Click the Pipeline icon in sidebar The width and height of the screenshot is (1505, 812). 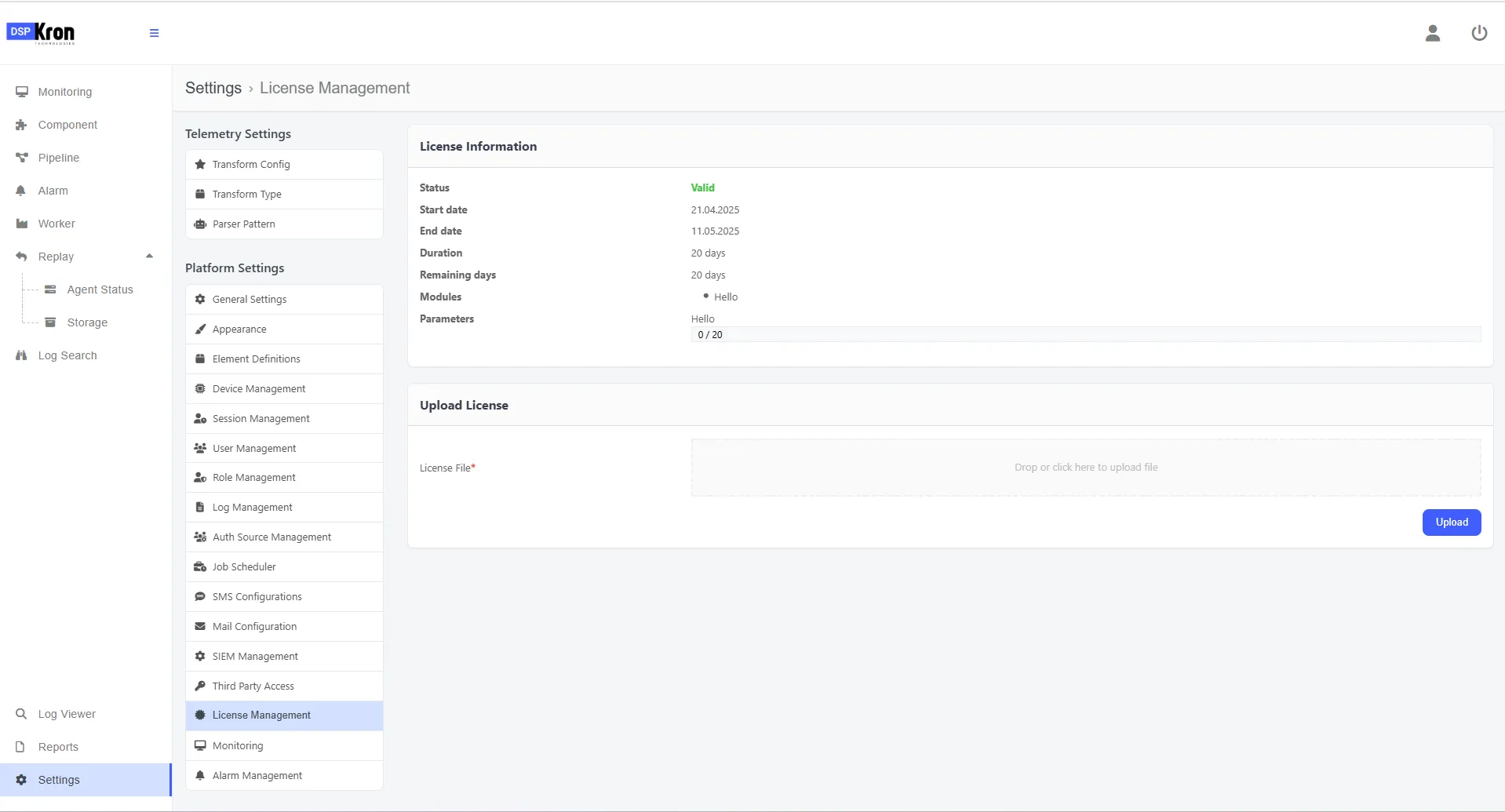pyautogui.click(x=22, y=158)
